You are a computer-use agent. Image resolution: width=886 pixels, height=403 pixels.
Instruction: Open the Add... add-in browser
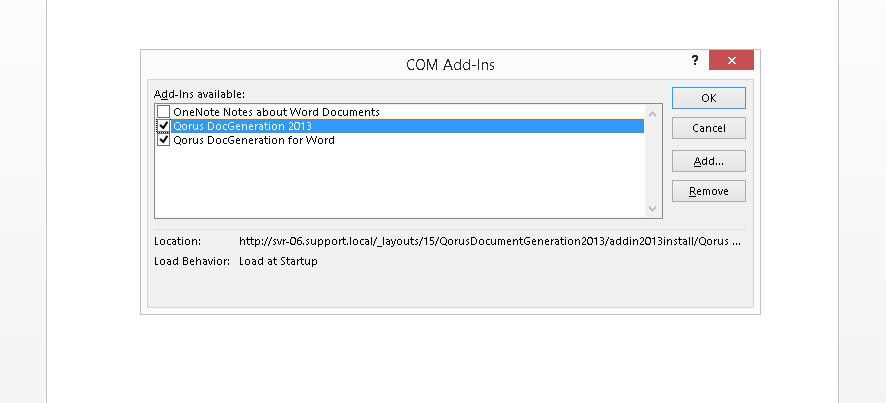709,161
